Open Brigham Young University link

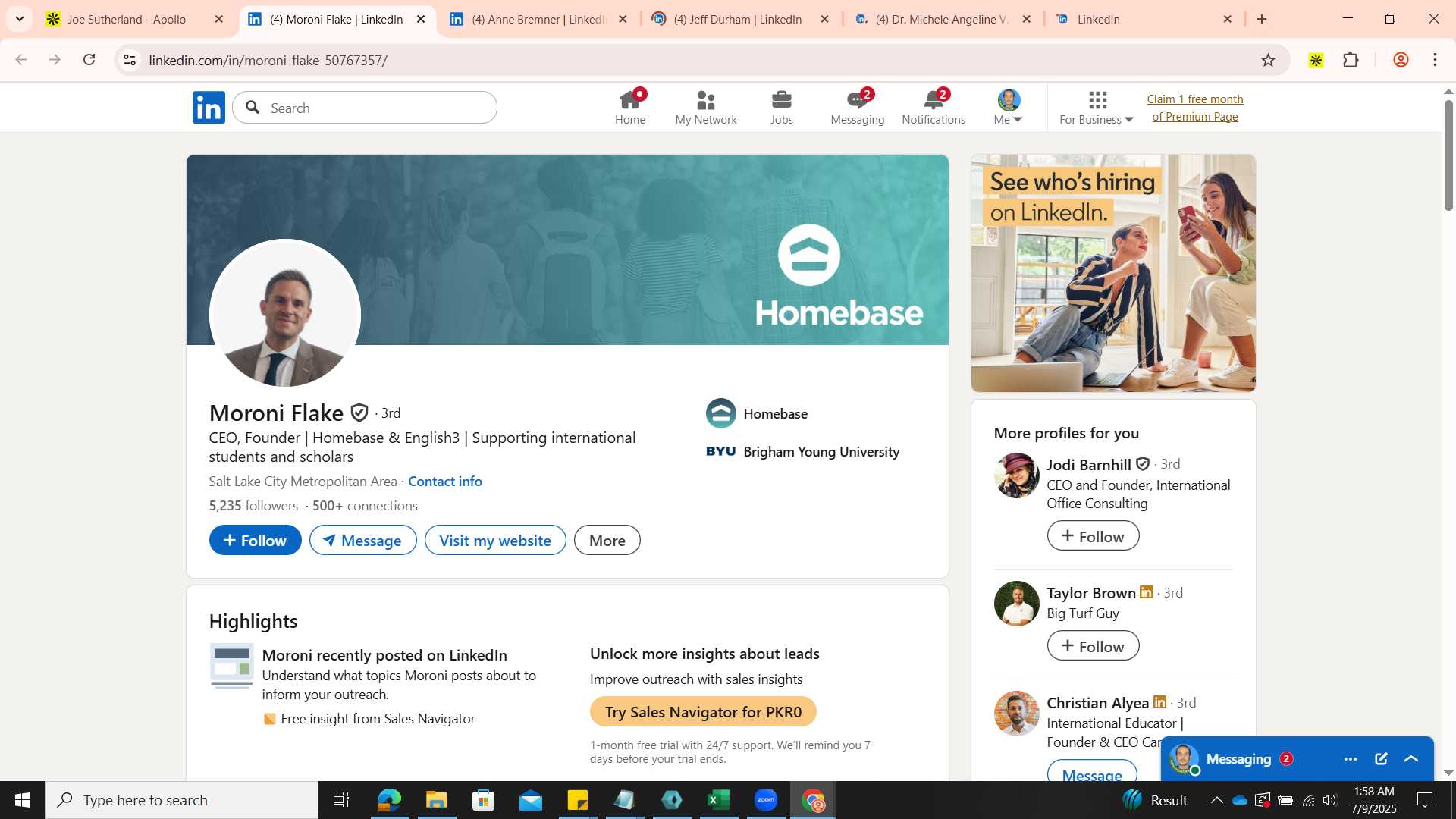pos(802,452)
